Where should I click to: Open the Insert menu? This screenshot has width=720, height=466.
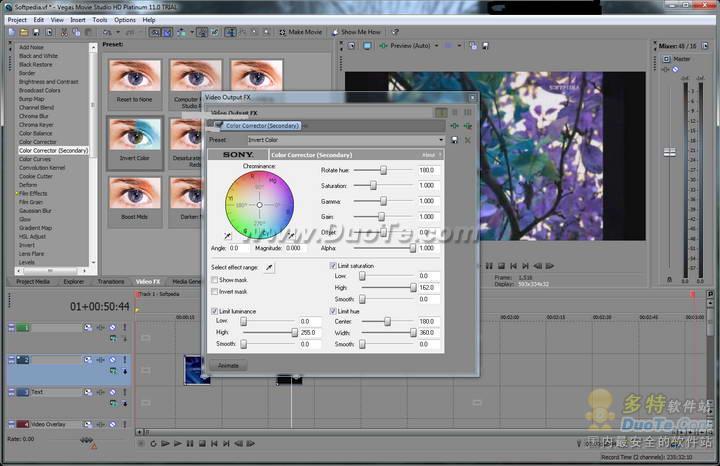coord(78,19)
